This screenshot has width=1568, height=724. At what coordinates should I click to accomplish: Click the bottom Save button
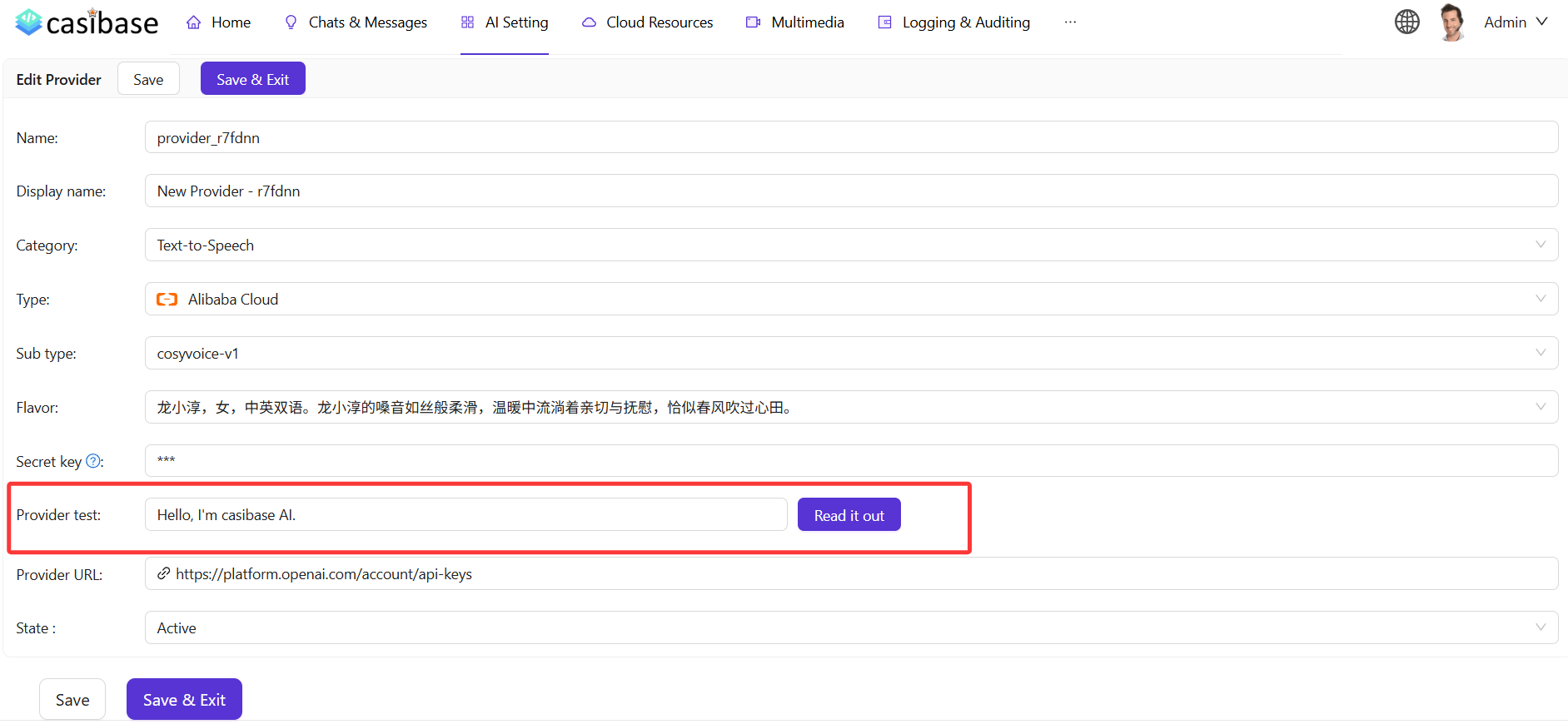click(72, 700)
